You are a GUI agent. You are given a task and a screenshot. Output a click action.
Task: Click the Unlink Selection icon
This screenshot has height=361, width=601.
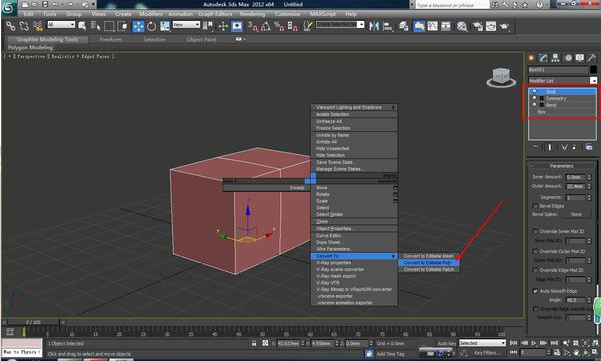click(24, 26)
